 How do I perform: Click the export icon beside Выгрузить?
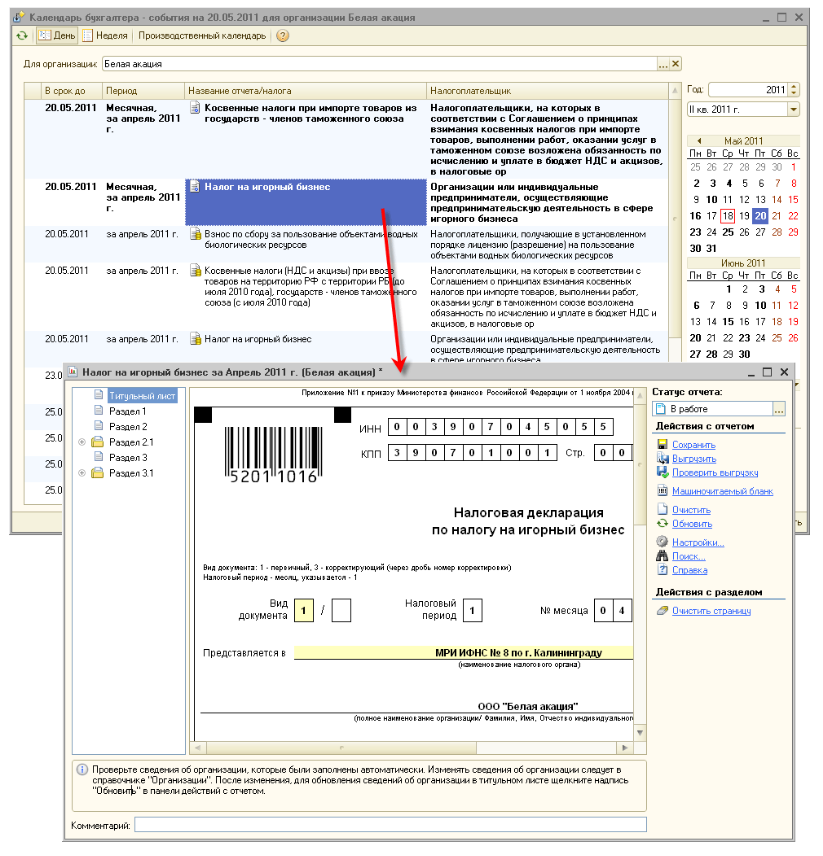click(x=662, y=458)
